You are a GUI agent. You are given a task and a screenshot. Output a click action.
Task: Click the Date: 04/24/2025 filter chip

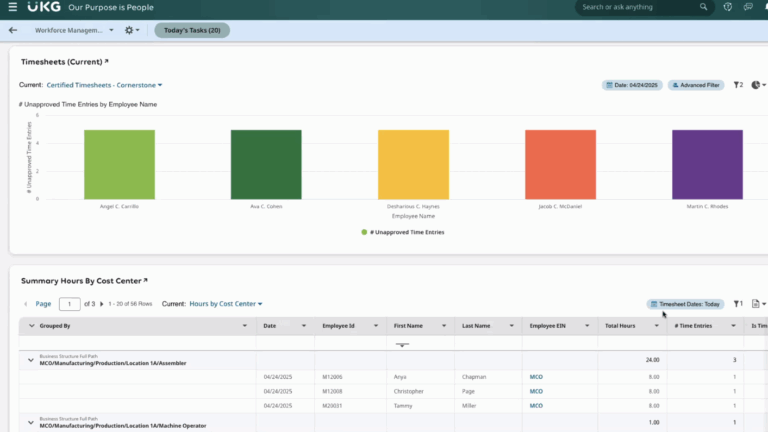point(632,85)
